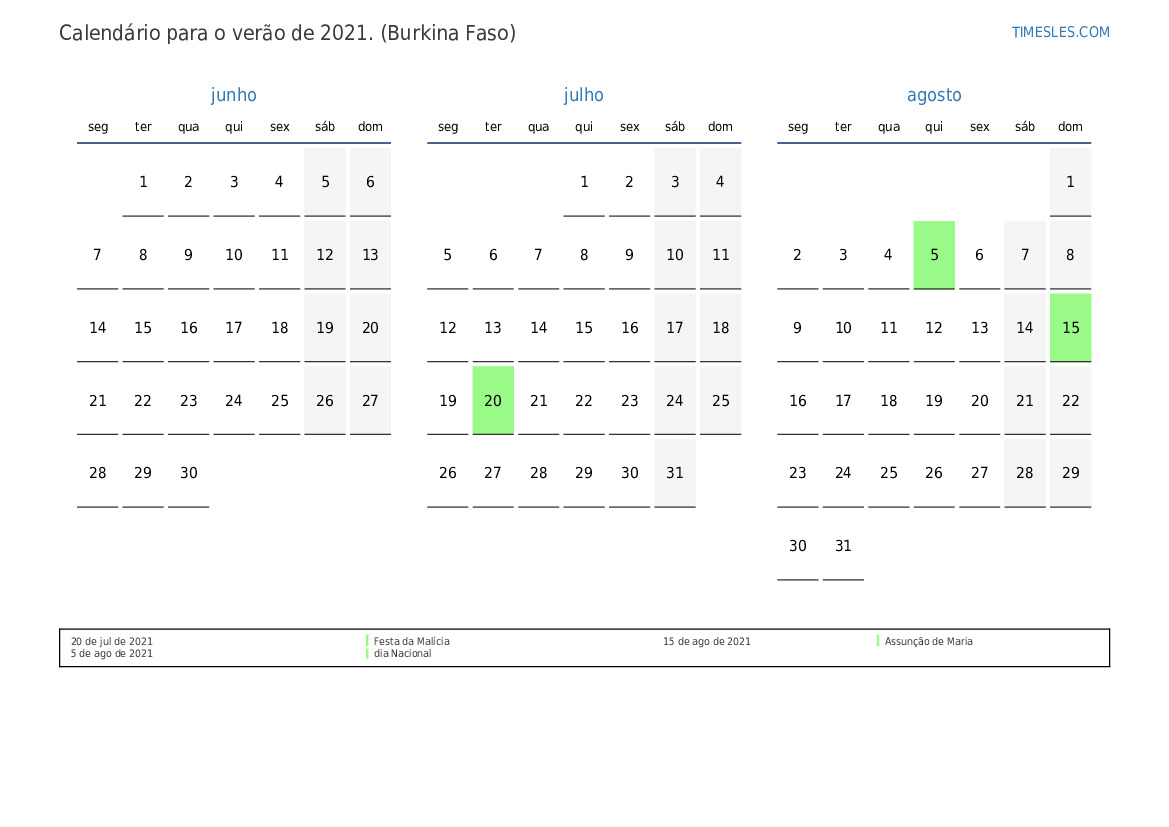
Task: Click the Festa da Malícia legend entry
Action: (x=411, y=641)
